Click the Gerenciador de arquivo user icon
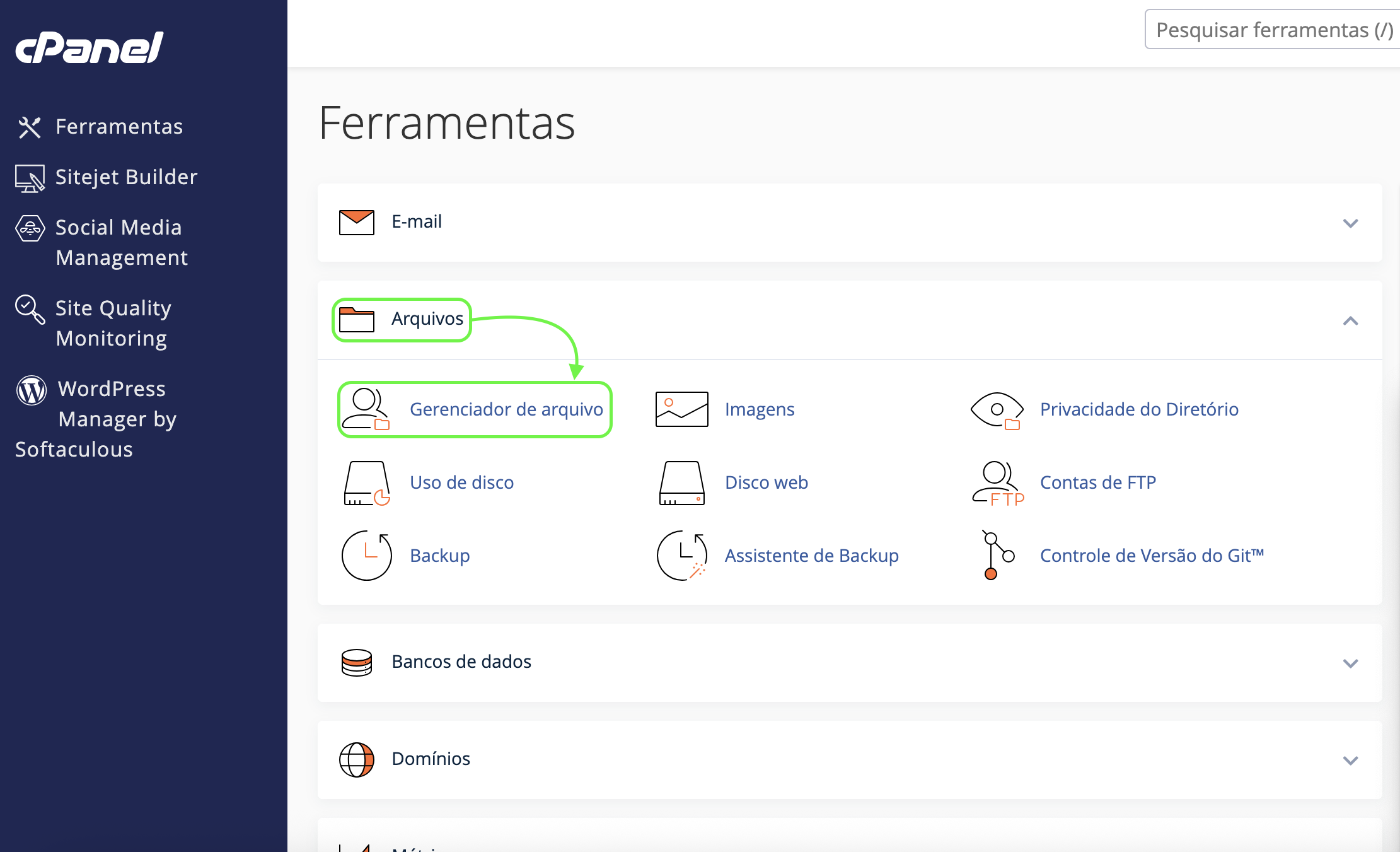This screenshot has width=1400, height=852. point(366,409)
